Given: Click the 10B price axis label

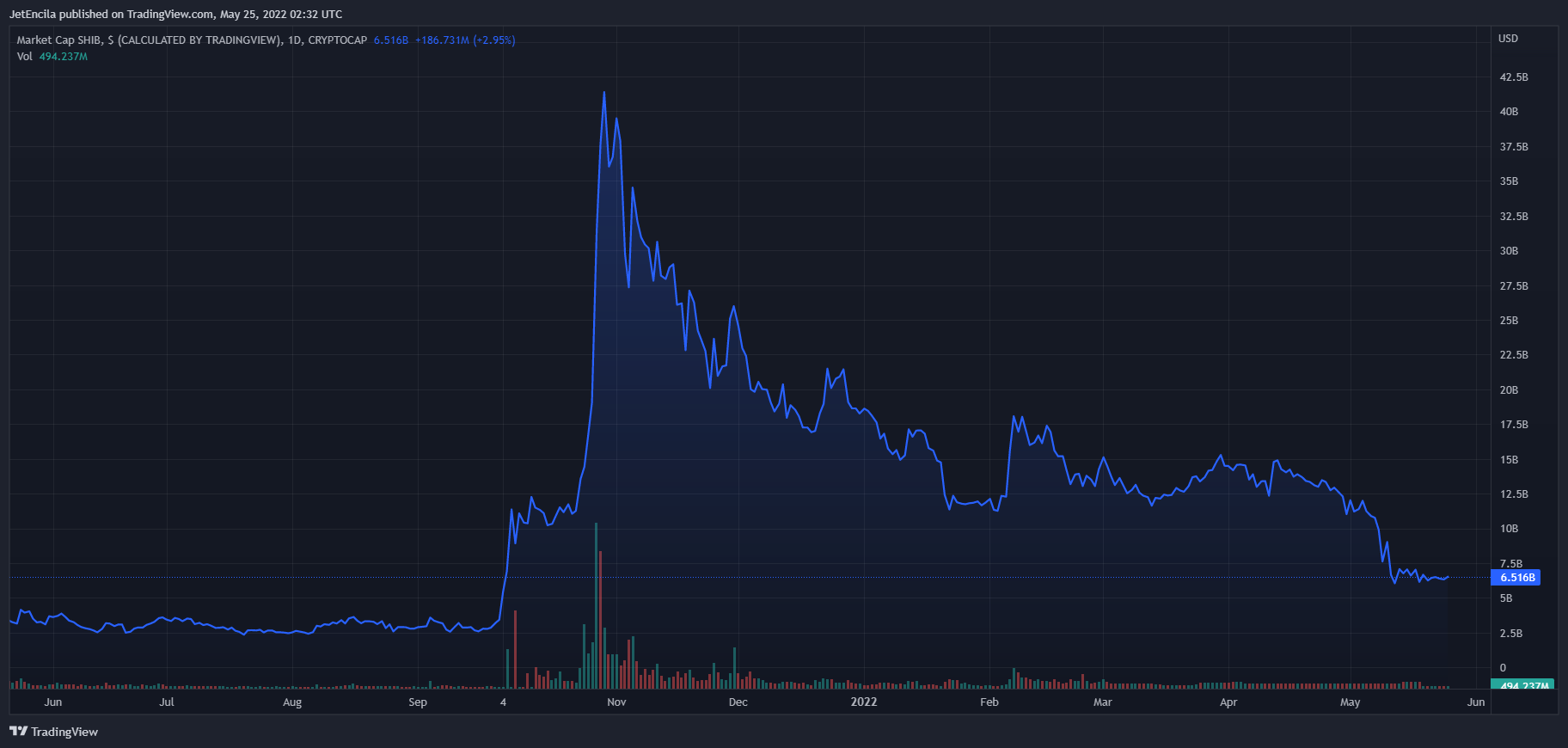Looking at the screenshot, I should [1509, 529].
